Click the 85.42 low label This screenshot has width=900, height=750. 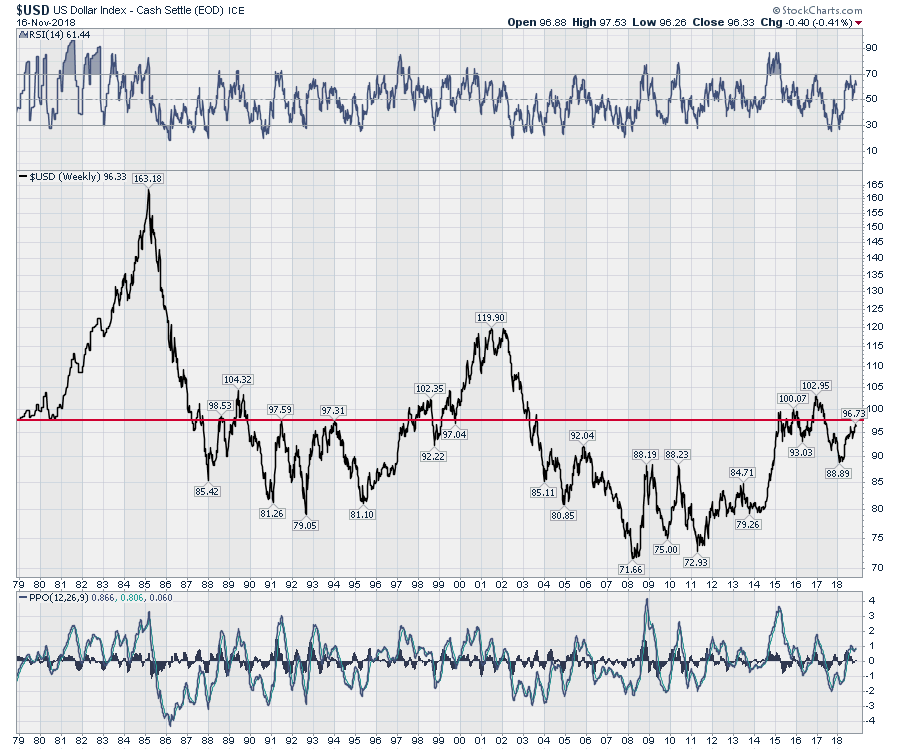point(207,491)
